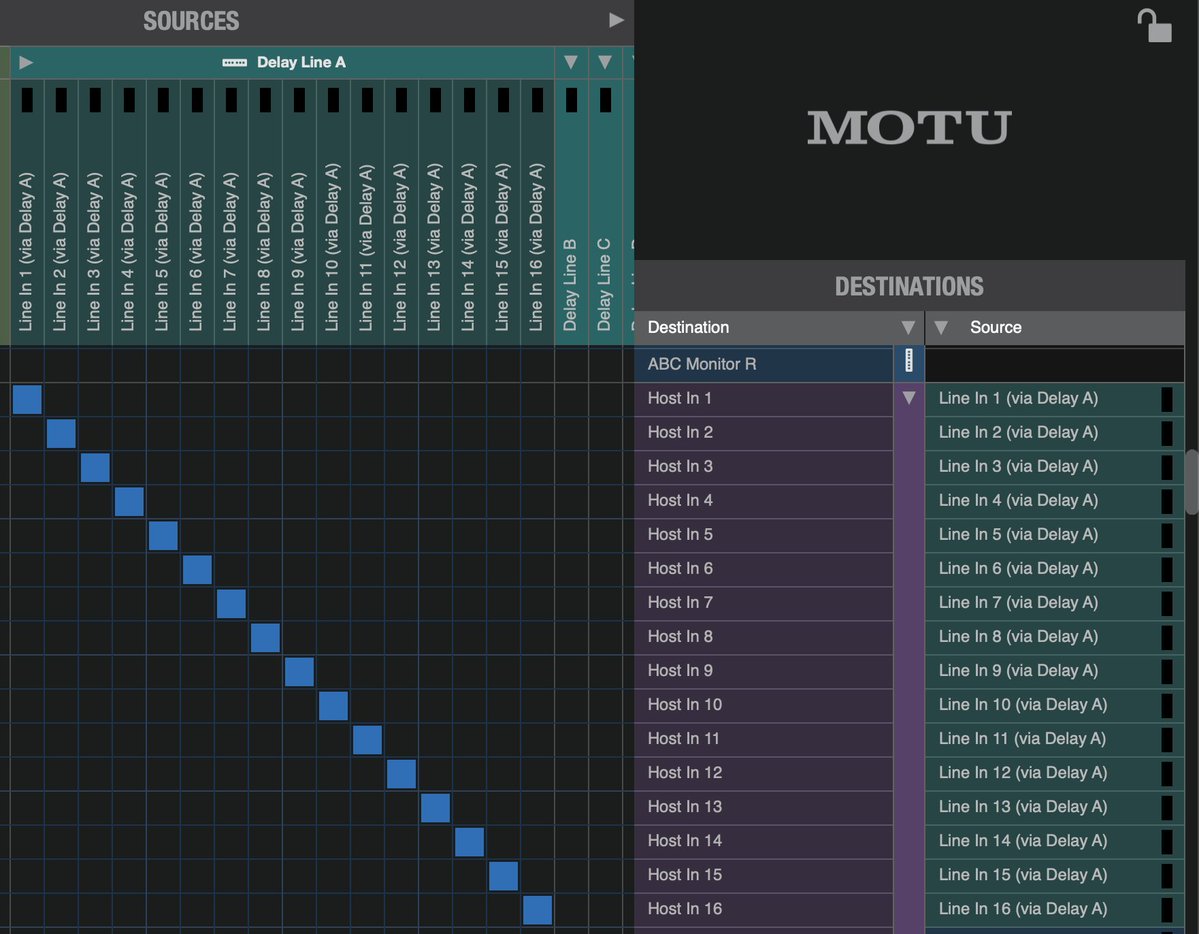Viewport: 1199px width, 934px height.
Task: Click the Line In 1 (via Delay A) column header
Action: click(x=27, y=212)
